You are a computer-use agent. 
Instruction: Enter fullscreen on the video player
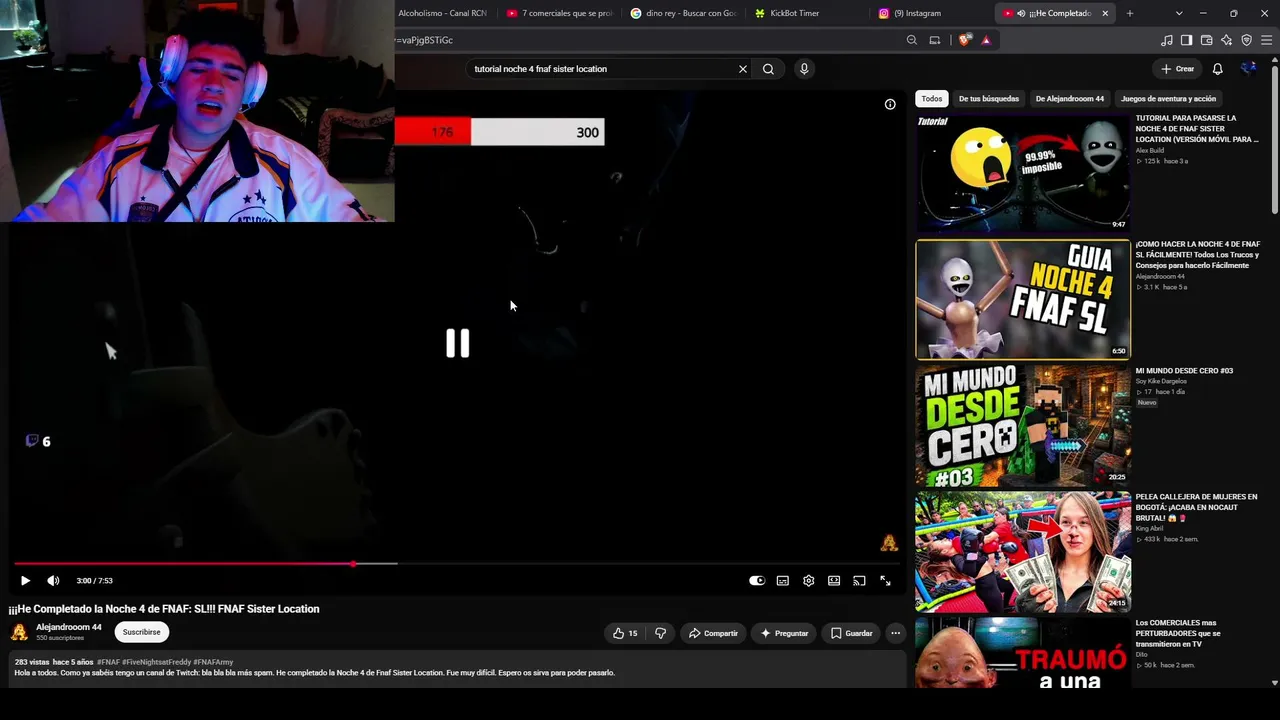(885, 581)
